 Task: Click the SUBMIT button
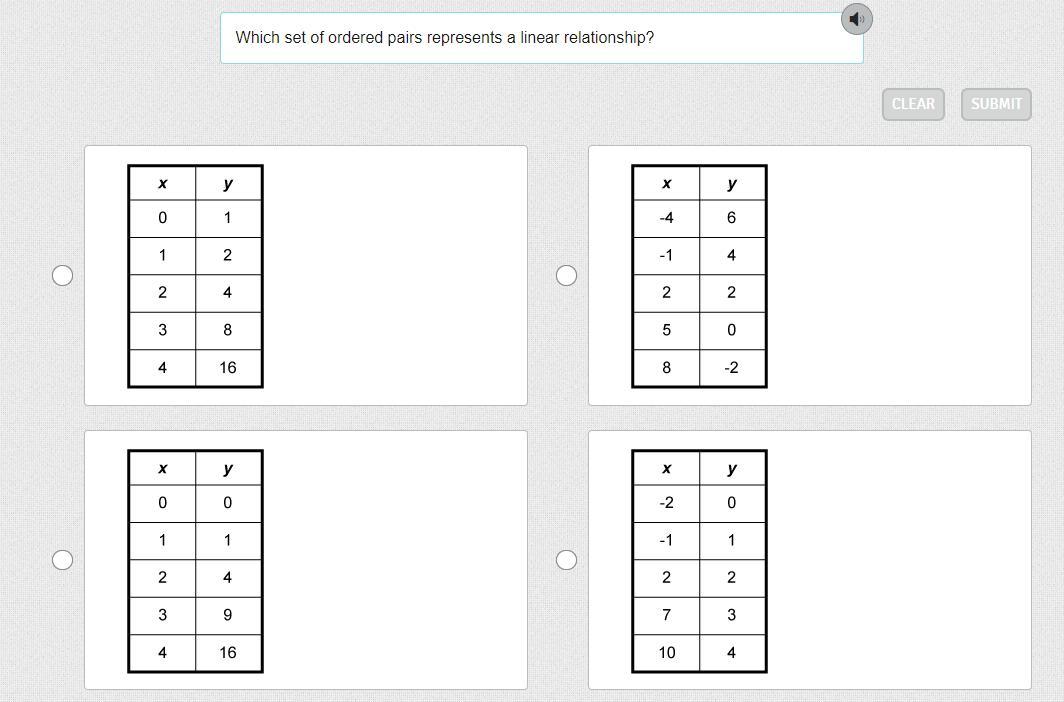(x=995, y=104)
